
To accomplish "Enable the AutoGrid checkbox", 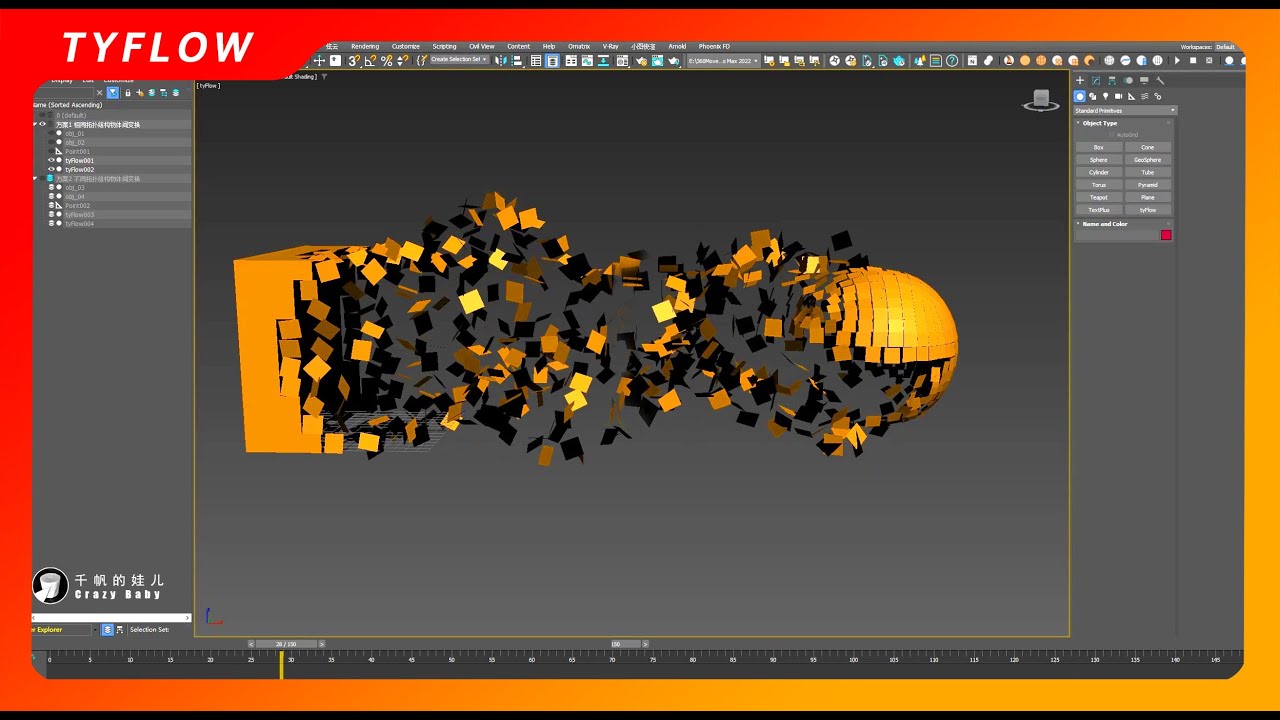I will [x=1111, y=134].
